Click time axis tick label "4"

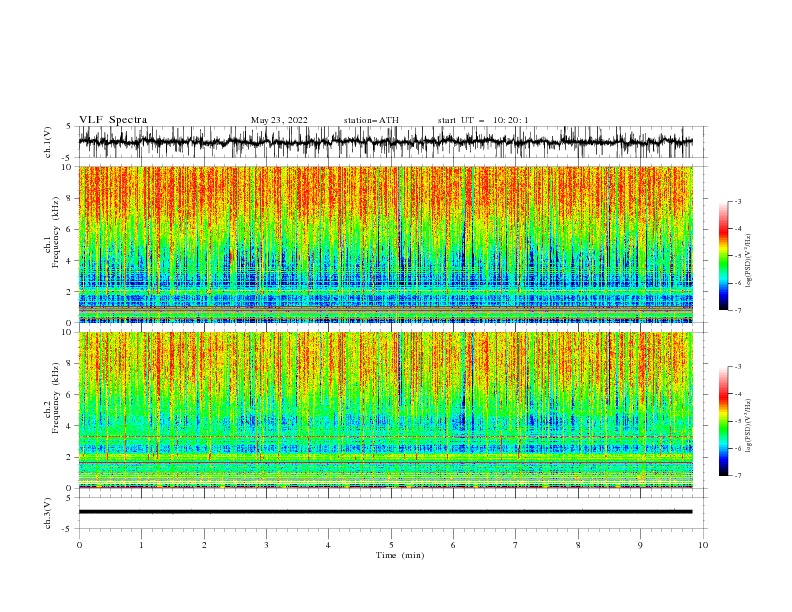point(328,545)
